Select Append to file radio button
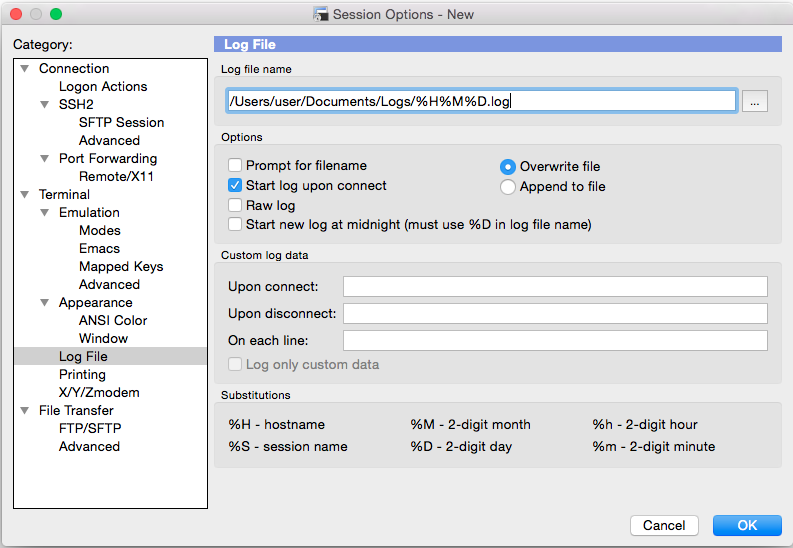 tap(508, 187)
